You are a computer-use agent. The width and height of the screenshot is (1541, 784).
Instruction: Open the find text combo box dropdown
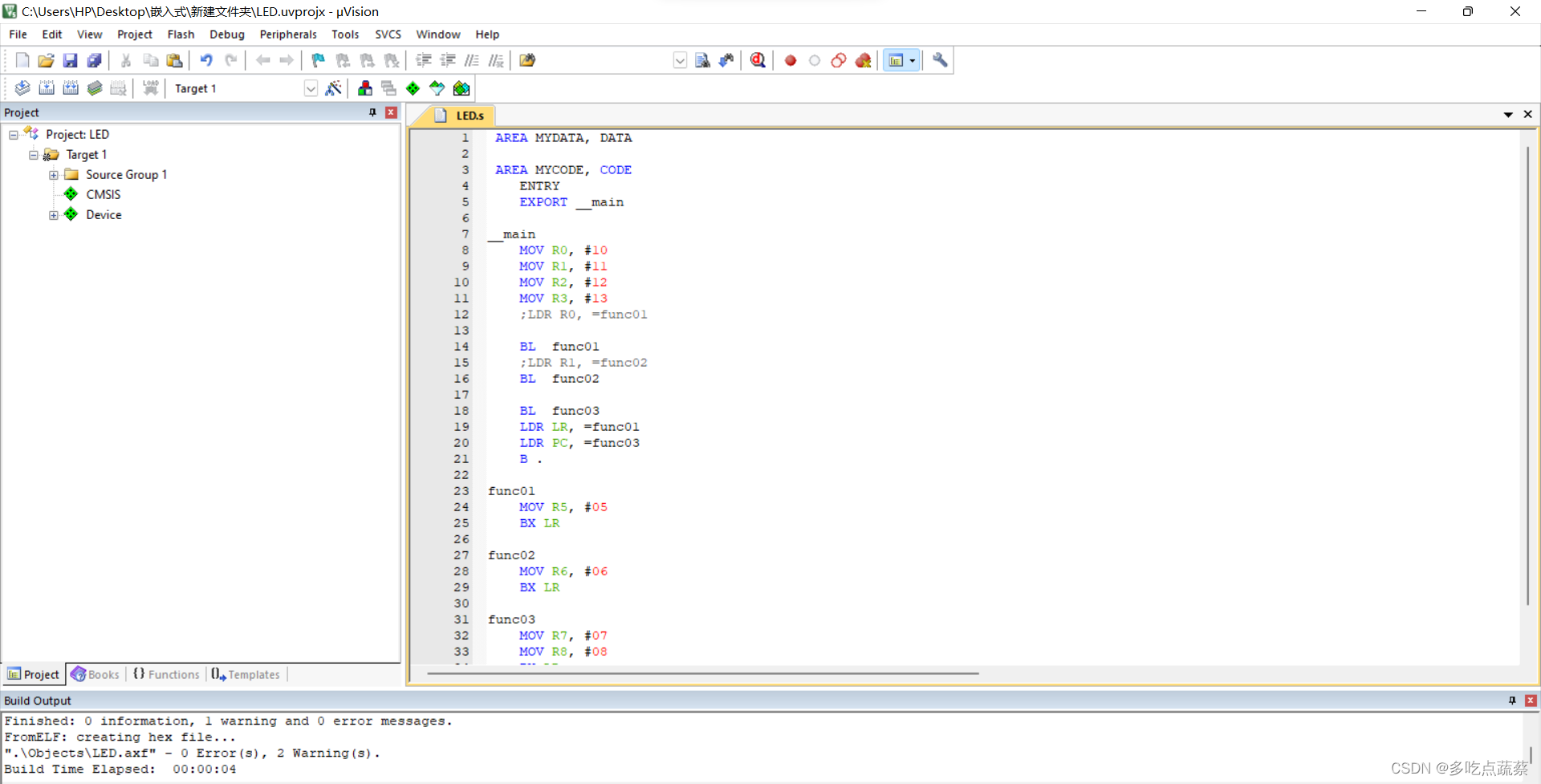(680, 60)
